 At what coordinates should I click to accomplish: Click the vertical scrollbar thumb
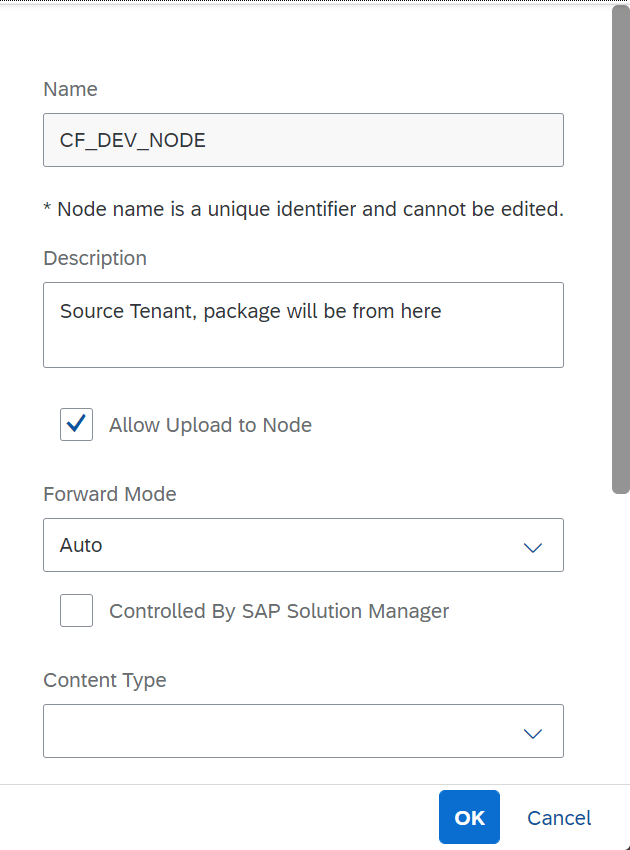tap(620, 250)
